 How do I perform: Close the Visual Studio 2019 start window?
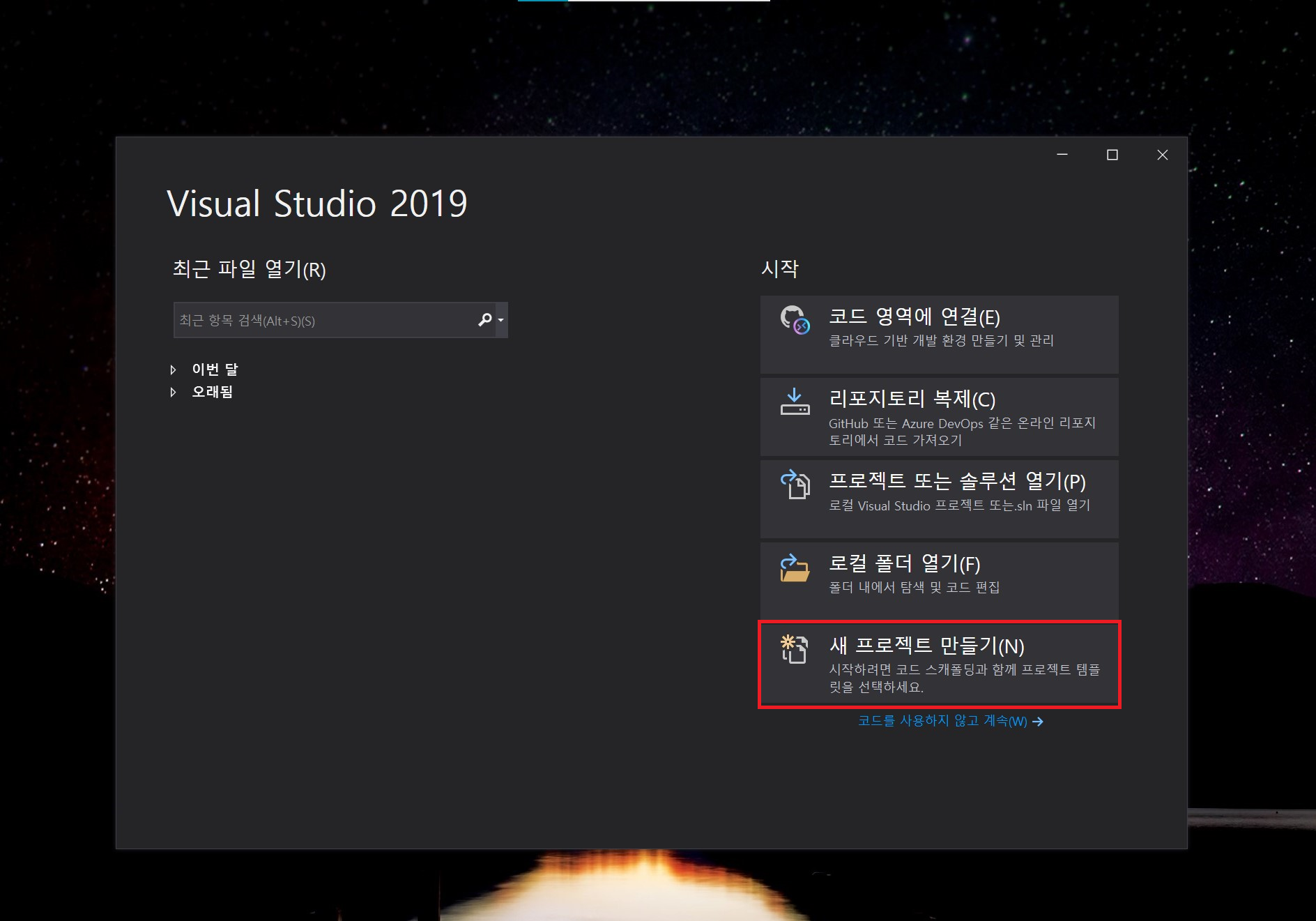point(1163,155)
